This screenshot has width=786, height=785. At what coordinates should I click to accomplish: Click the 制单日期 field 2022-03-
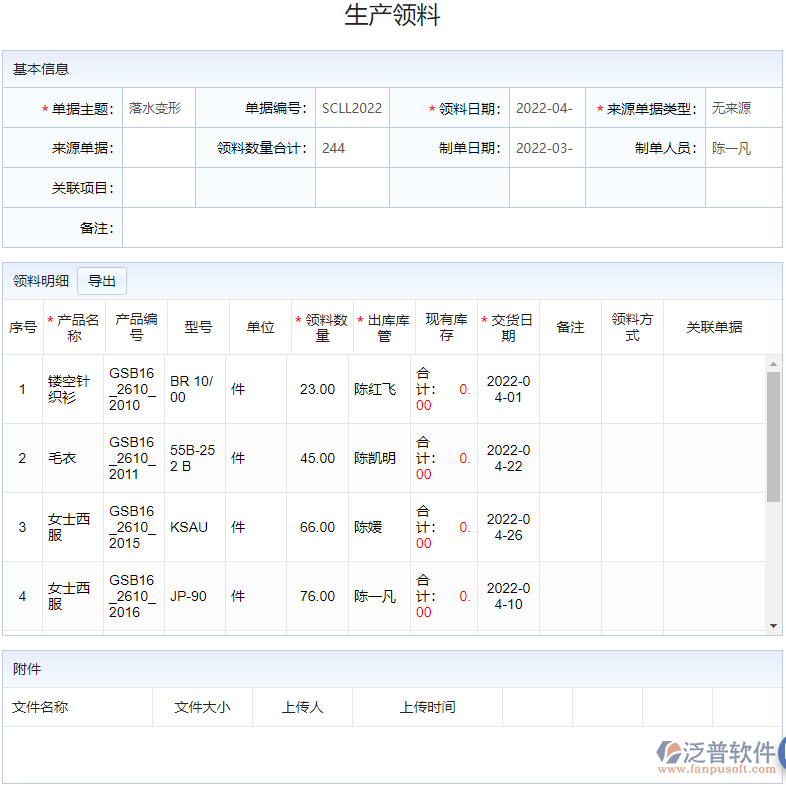tap(547, 148)
